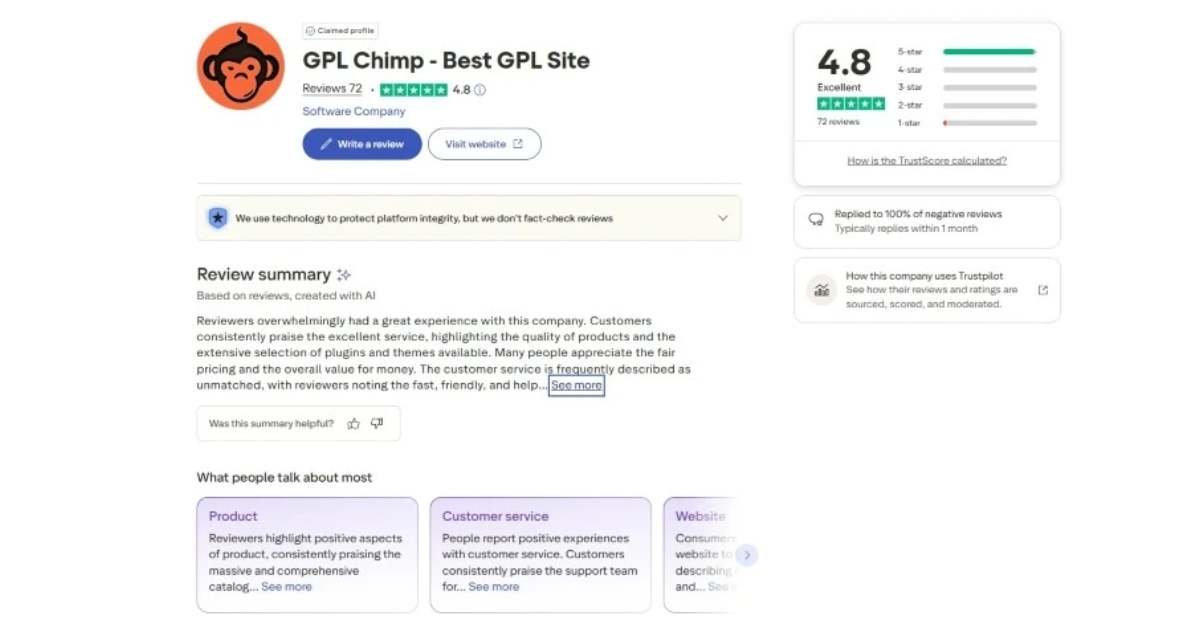Click the Replied to 100% of negative reviews text
Screen dimensions: 1200x628
click(x=918, y=214)
